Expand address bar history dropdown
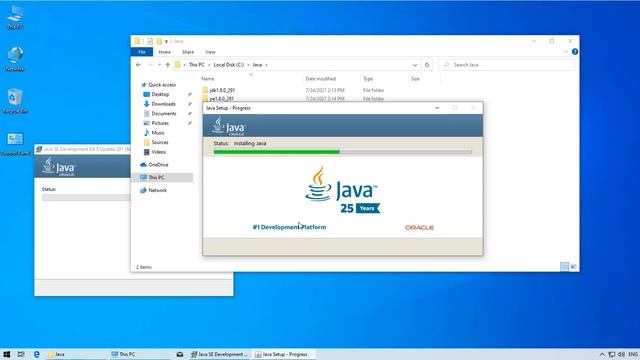Image resolution: width=640 pixels, height=360 pixels. tap(415, 65)
